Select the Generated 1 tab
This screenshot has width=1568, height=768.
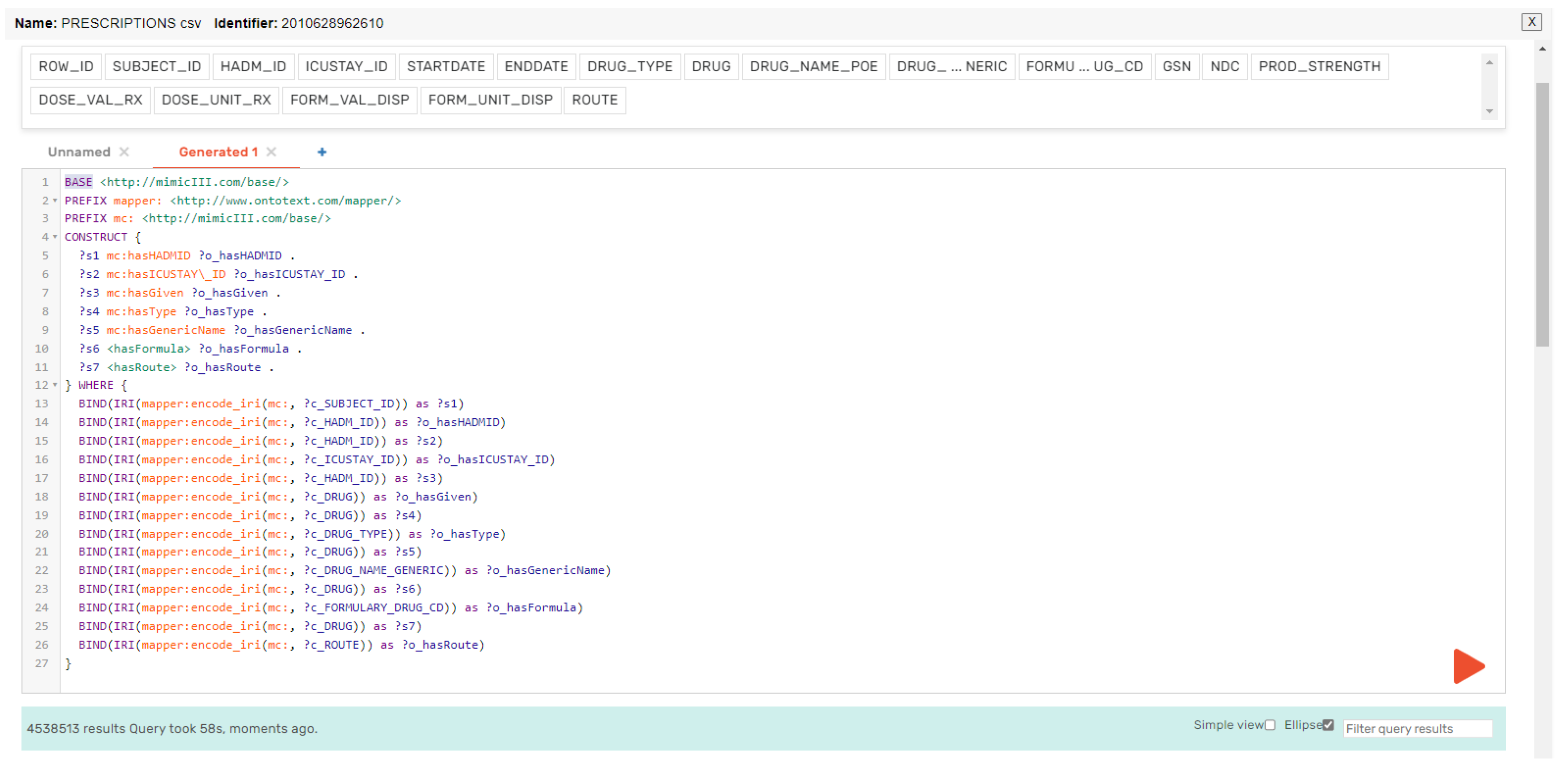click(218, 152)
